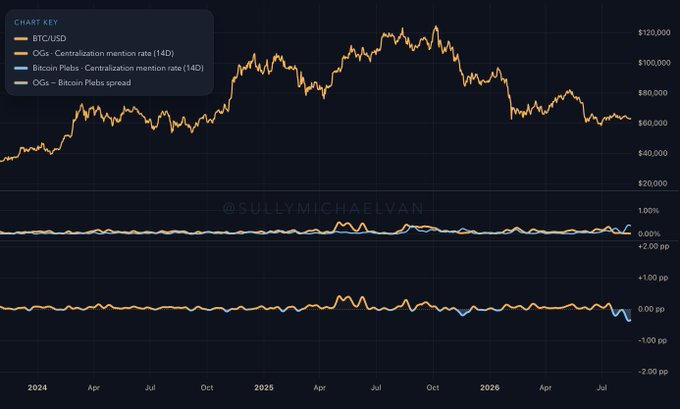Click the 2026 year label on time axis

490,388
